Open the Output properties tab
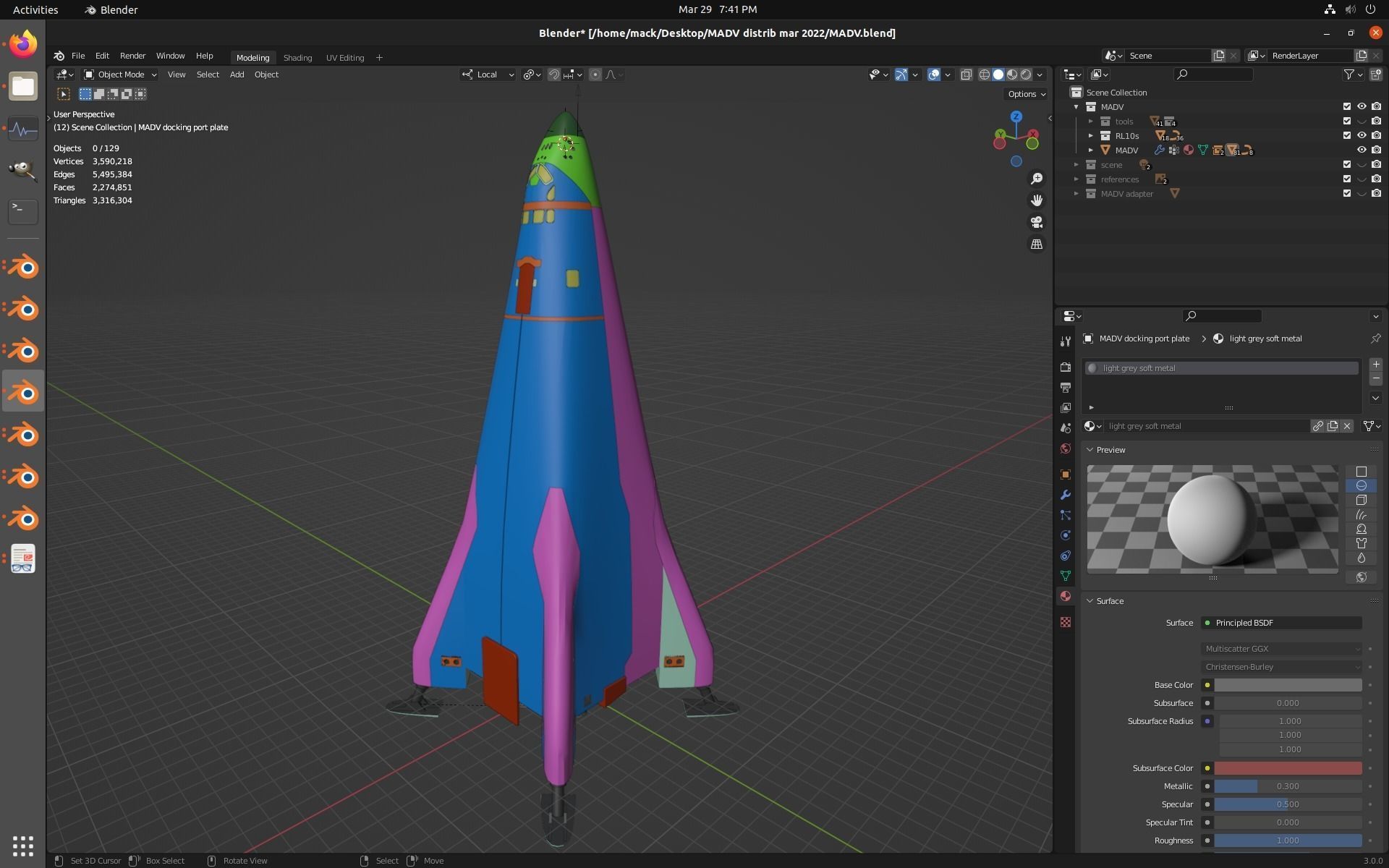1389x868 pixels. 1065,388
